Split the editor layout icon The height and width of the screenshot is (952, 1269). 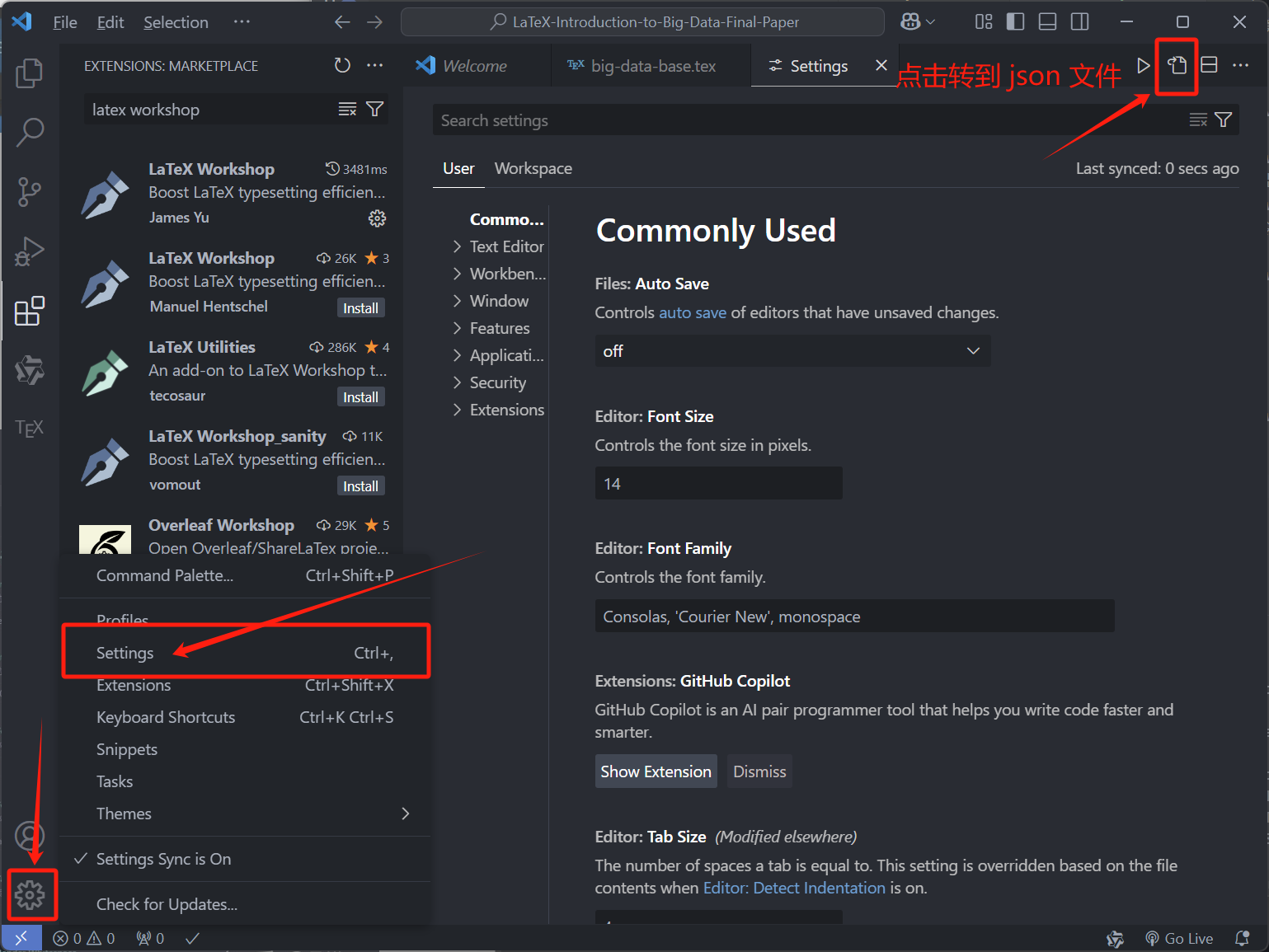tap(1210, 65)
